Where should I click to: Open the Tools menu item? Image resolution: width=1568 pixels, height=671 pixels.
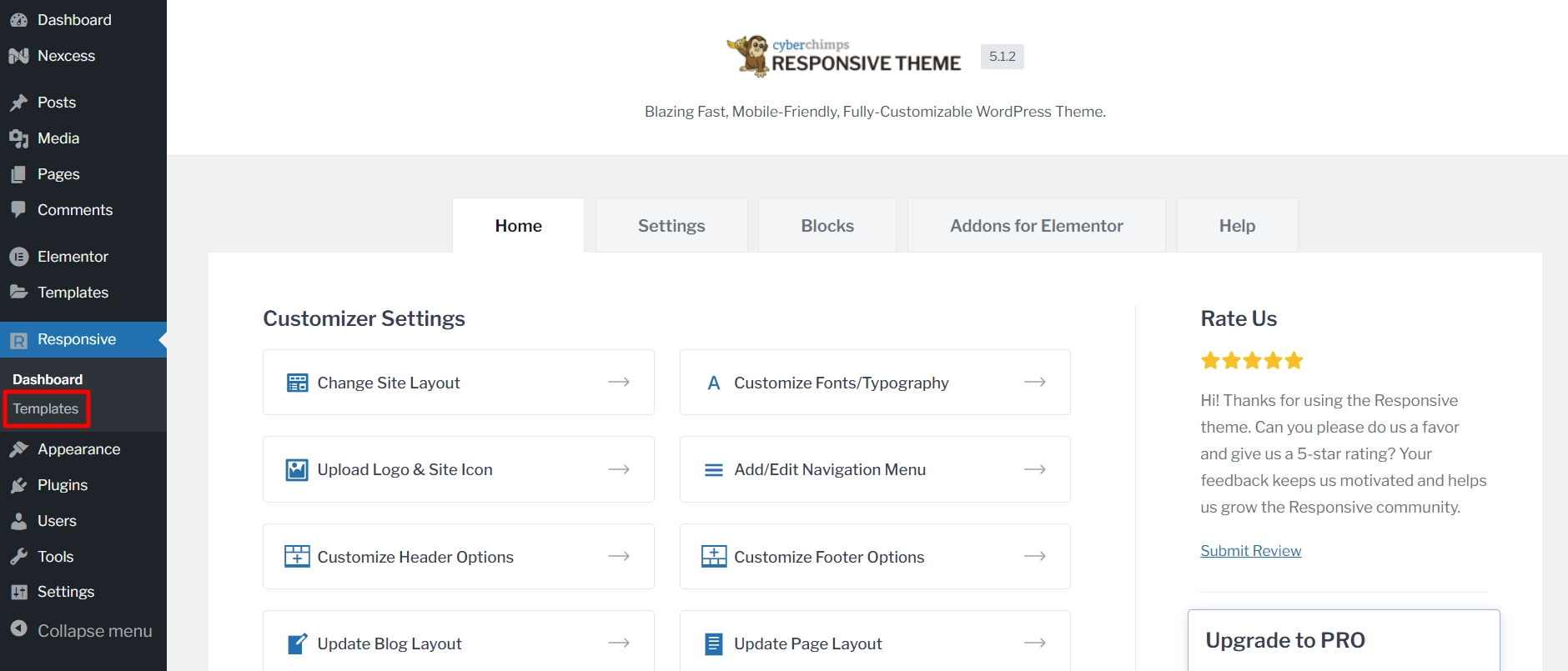(83, 557)
